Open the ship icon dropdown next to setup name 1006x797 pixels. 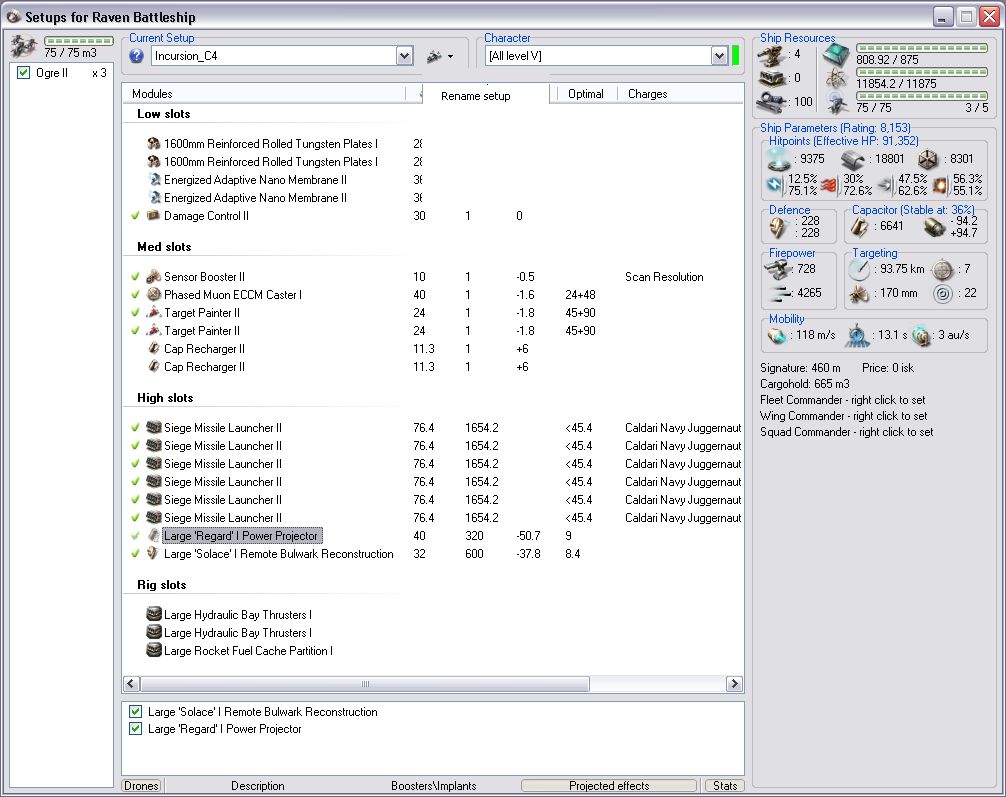coord(440,56)
